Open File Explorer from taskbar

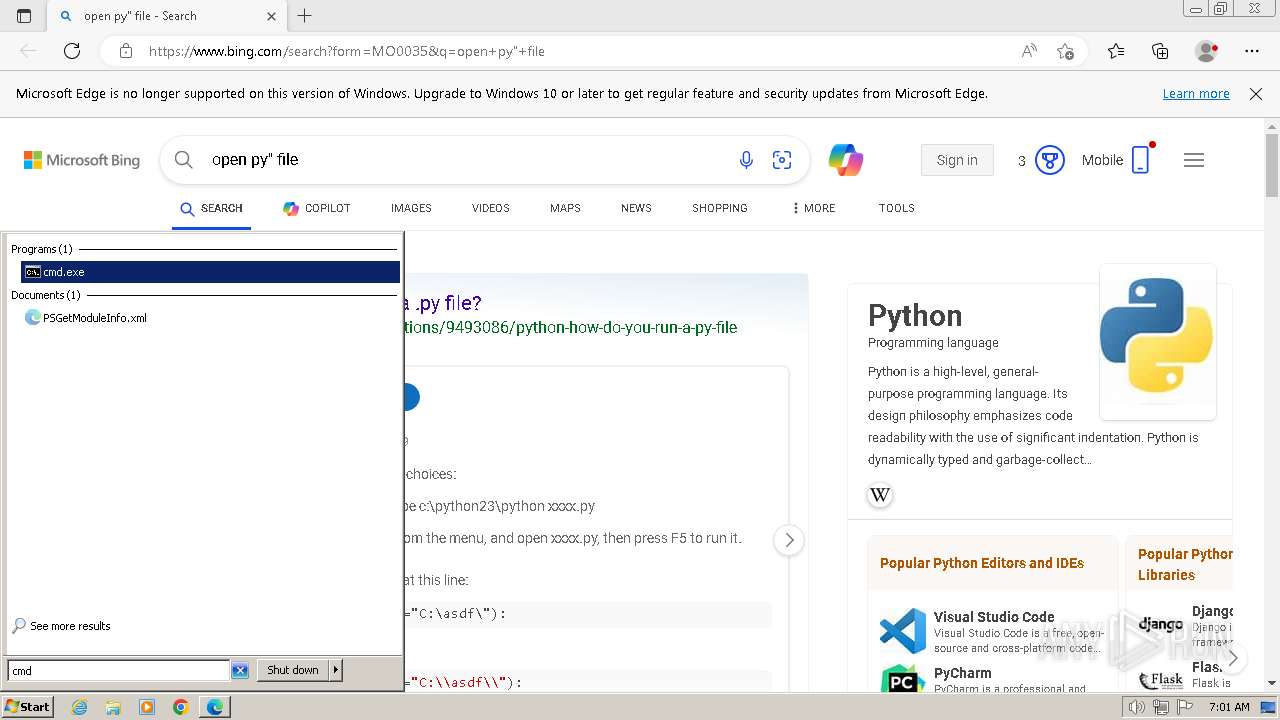tap(113, 707)
